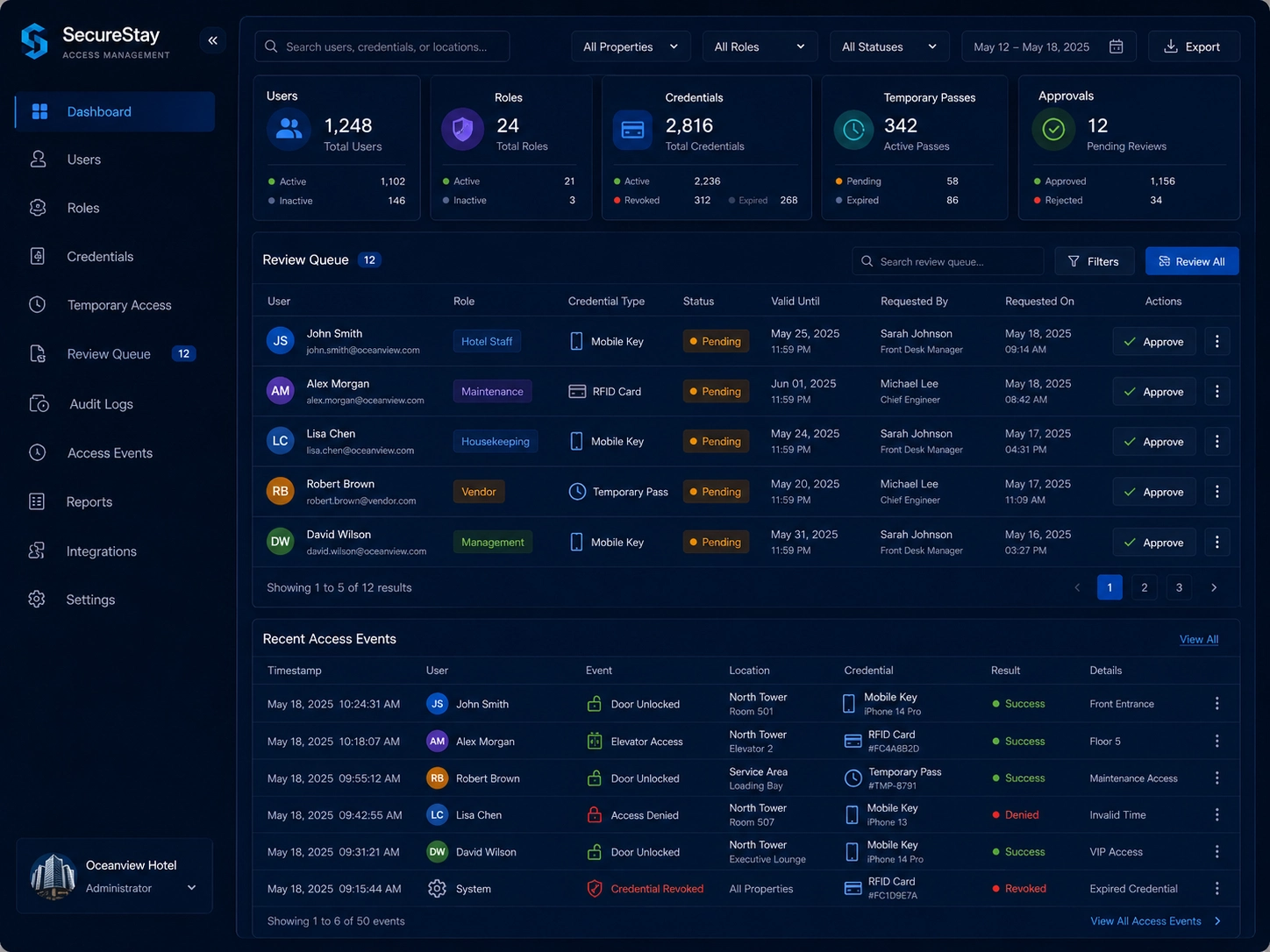Click the red Access Denied lock icon
Screen dimensions: 1270x952
coord(594,814)
